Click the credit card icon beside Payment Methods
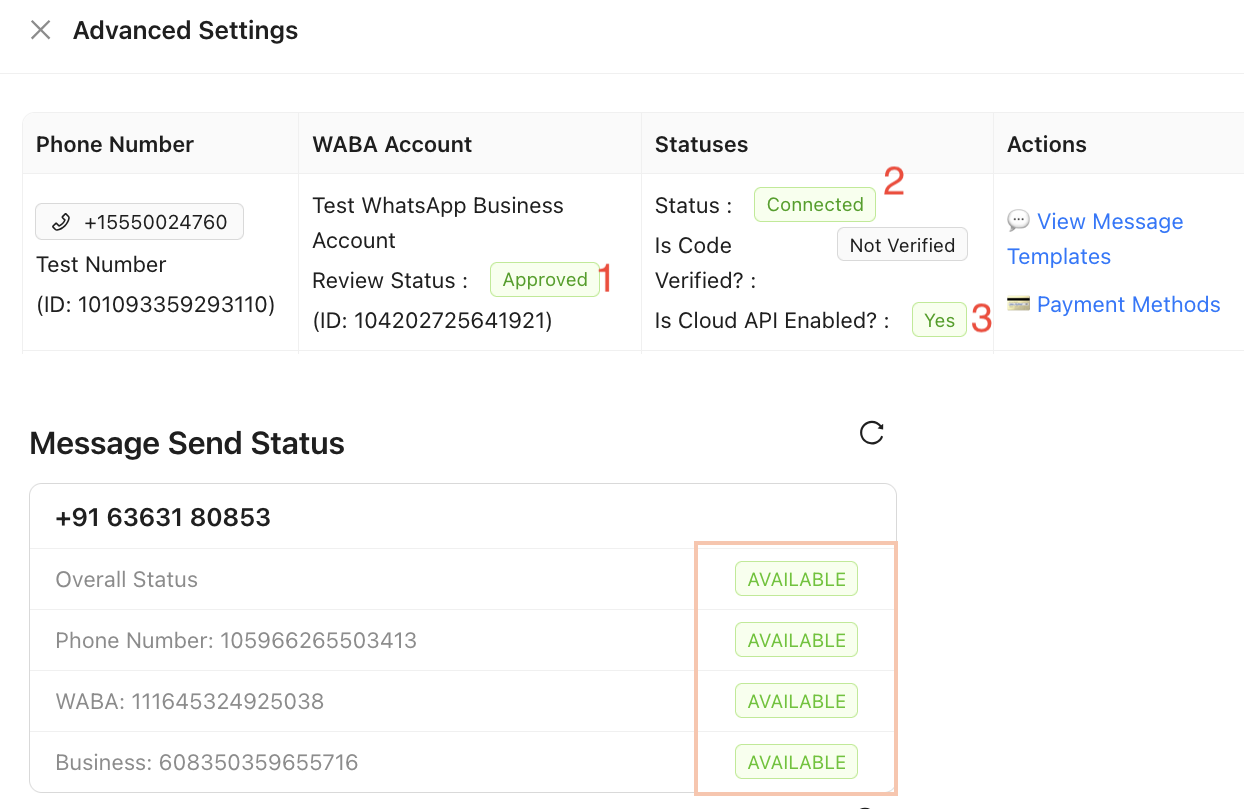The width and height of the screenshot is (1244, 809). 1018,303
